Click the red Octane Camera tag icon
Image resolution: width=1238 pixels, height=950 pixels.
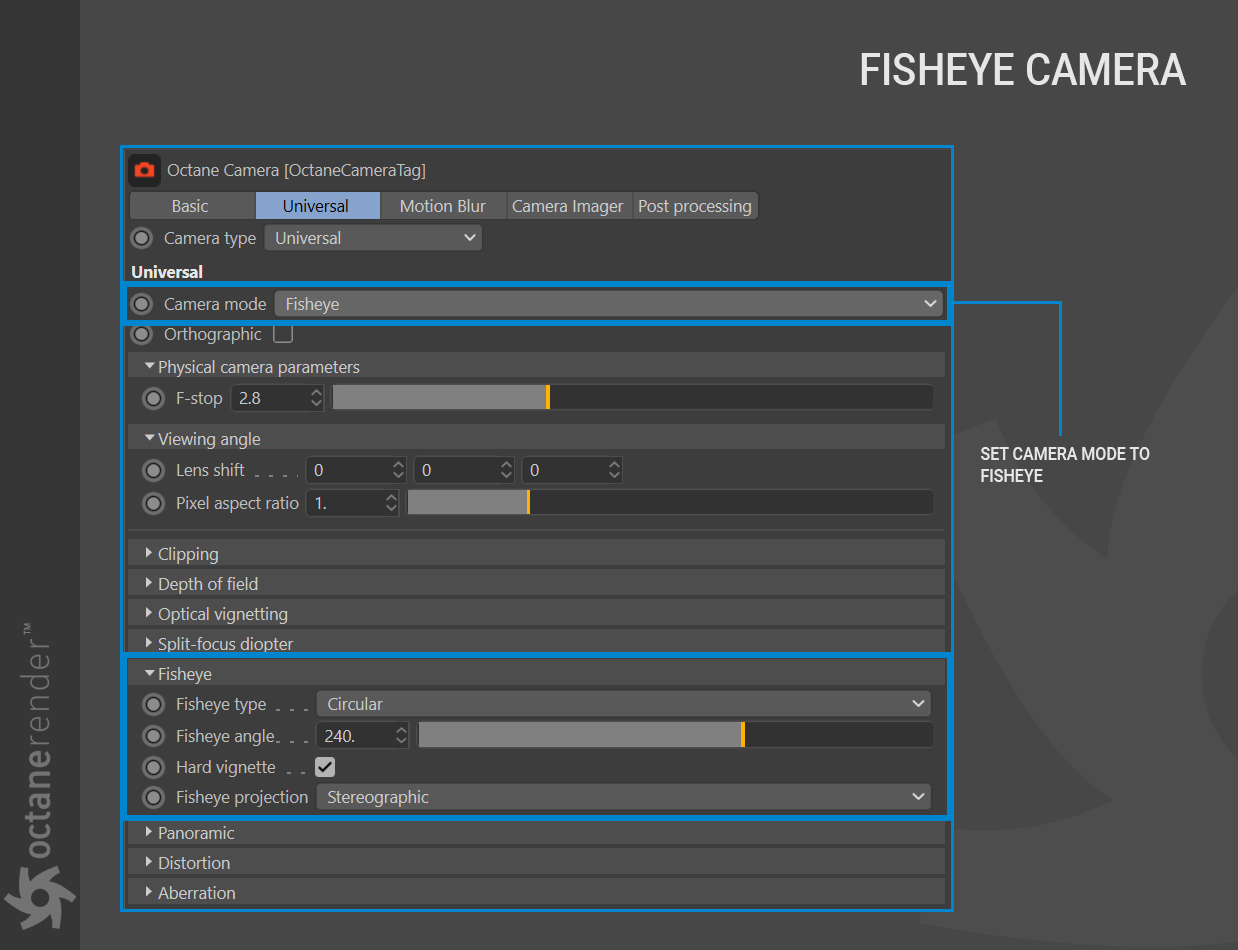pyautogui.click(x=144, y=170)
